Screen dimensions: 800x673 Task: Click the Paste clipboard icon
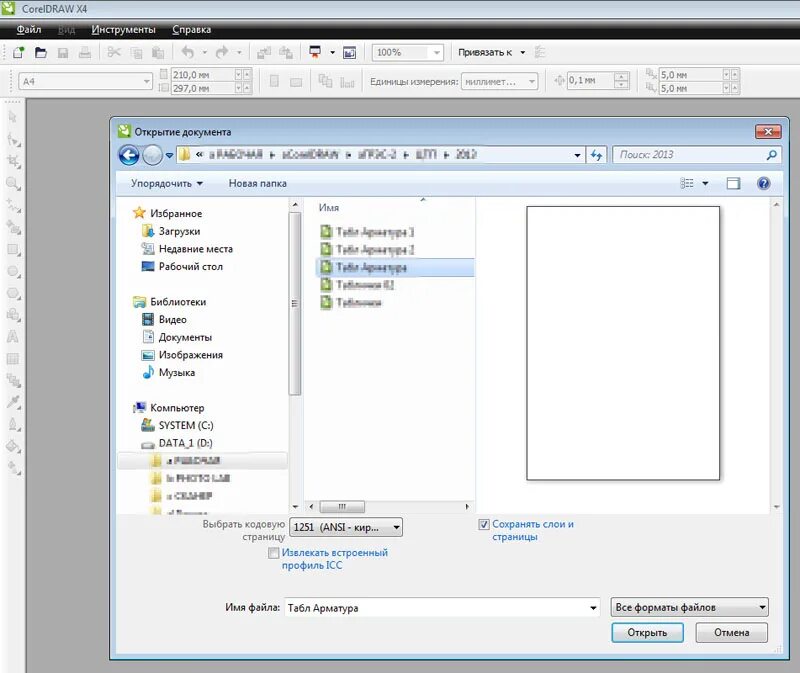[158, 53]
